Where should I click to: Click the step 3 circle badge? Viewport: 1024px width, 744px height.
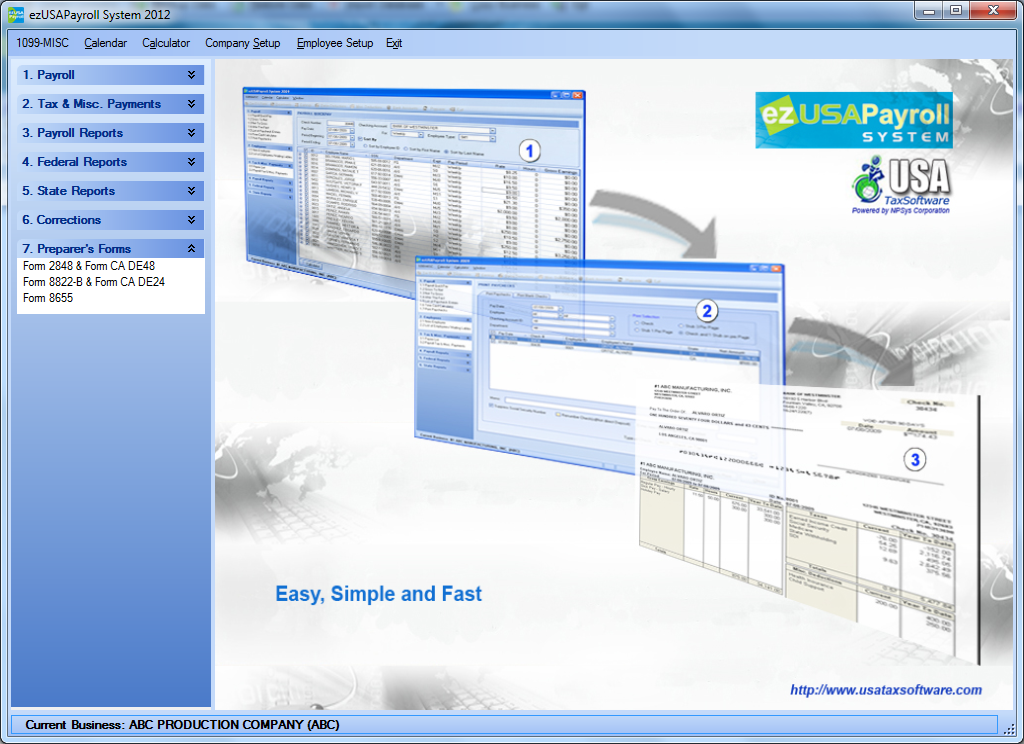tap(914, 461)
